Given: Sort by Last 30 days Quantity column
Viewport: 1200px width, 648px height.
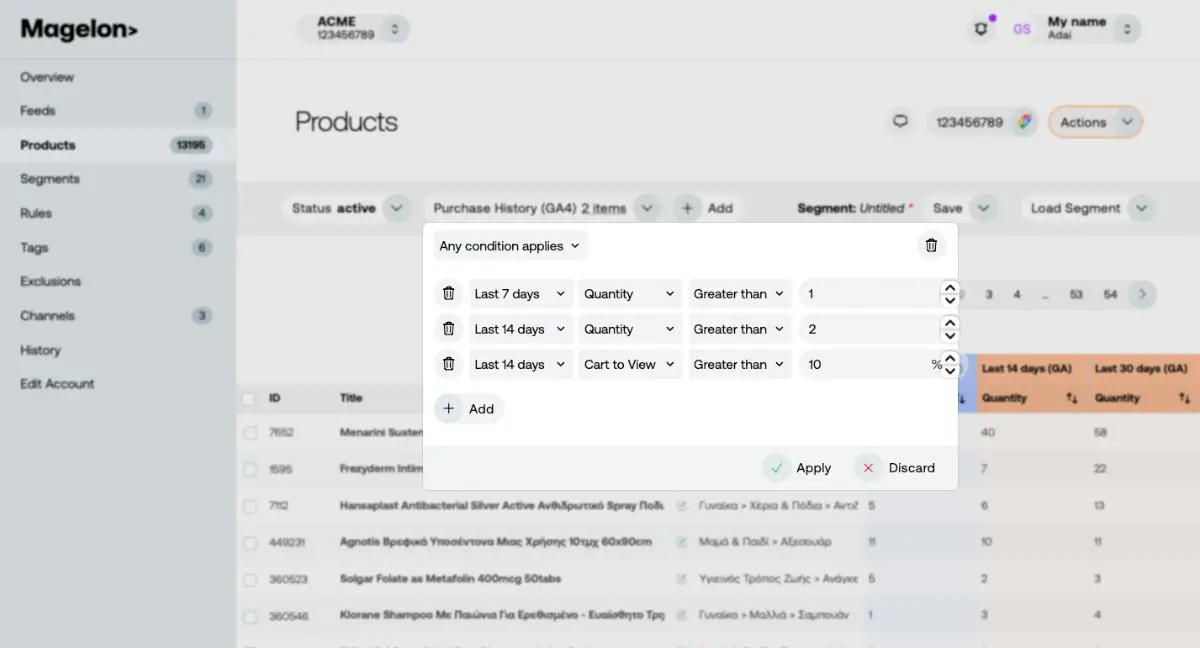Looking at the screenshot, I should pyautogui.click(x=1184, y=398).
